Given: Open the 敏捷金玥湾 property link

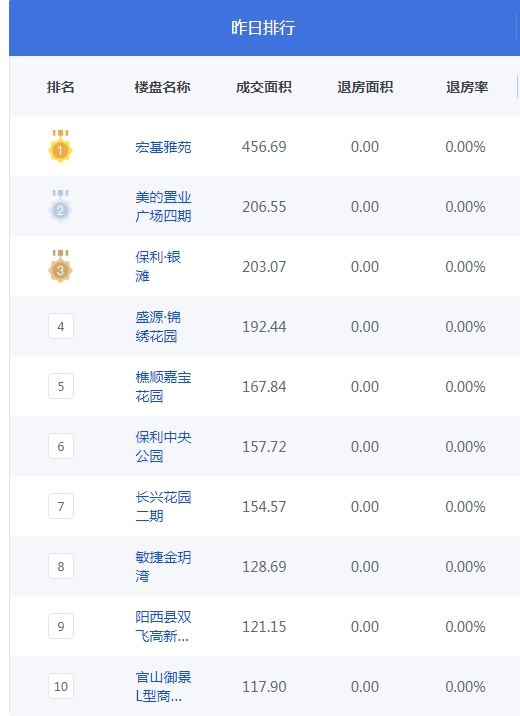Looking at the screenshot, I should 163,566.
